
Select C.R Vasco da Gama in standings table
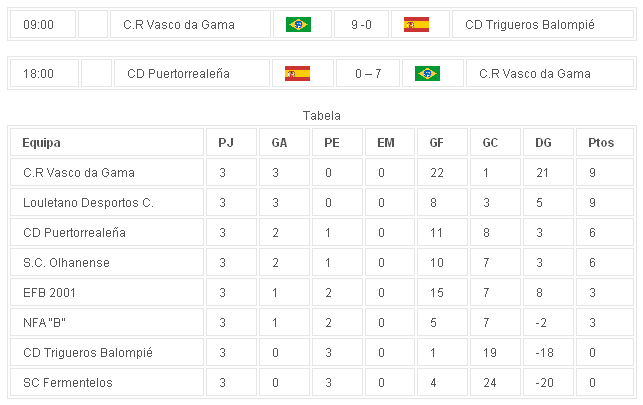(x=78, y=173)
